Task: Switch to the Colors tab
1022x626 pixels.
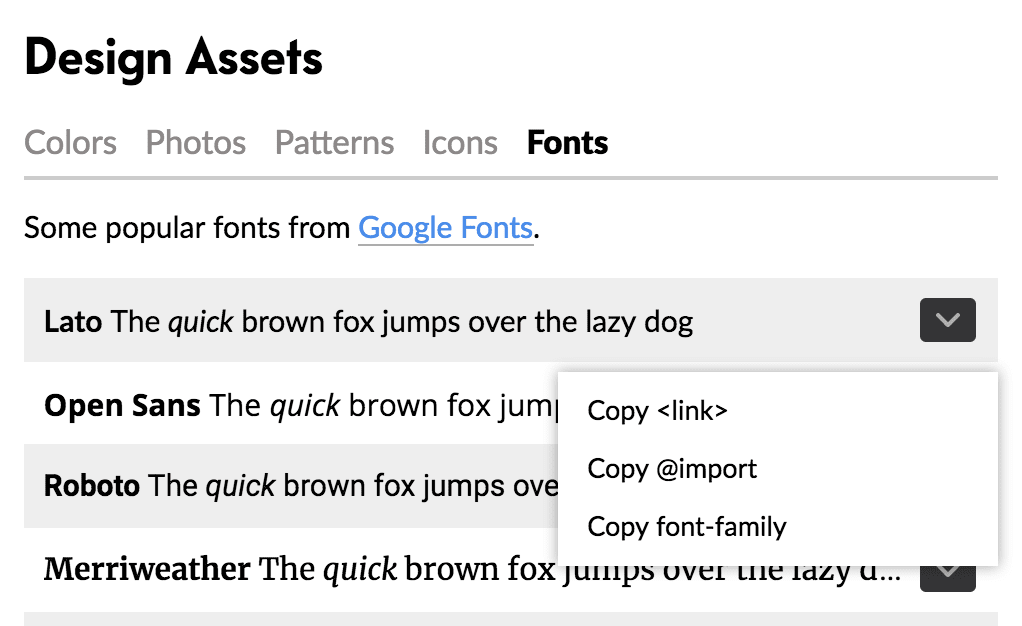Action: click(70, 143)
